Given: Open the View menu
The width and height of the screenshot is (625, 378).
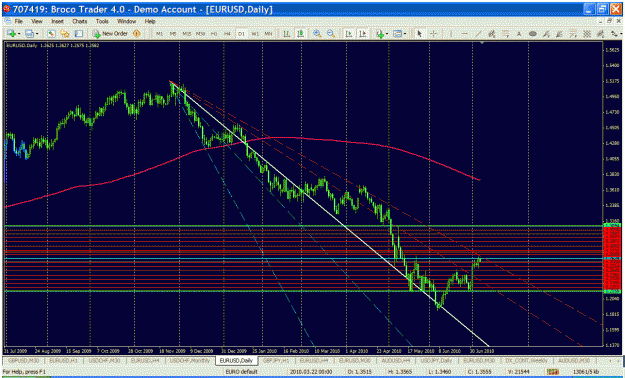Looking at the screenshot, I should click(x=37, y=21).
